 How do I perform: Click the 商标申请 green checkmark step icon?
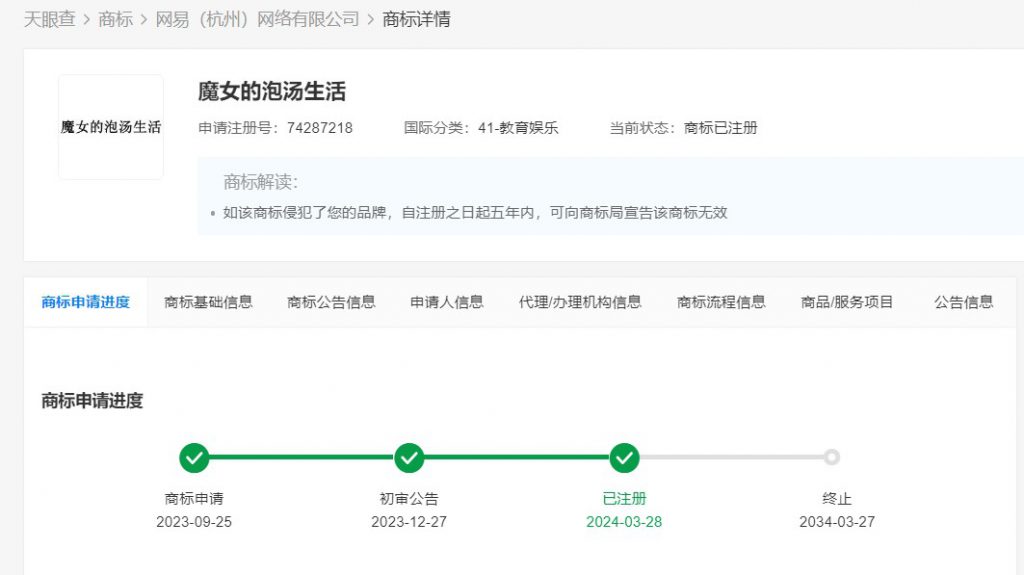point(194,457)
